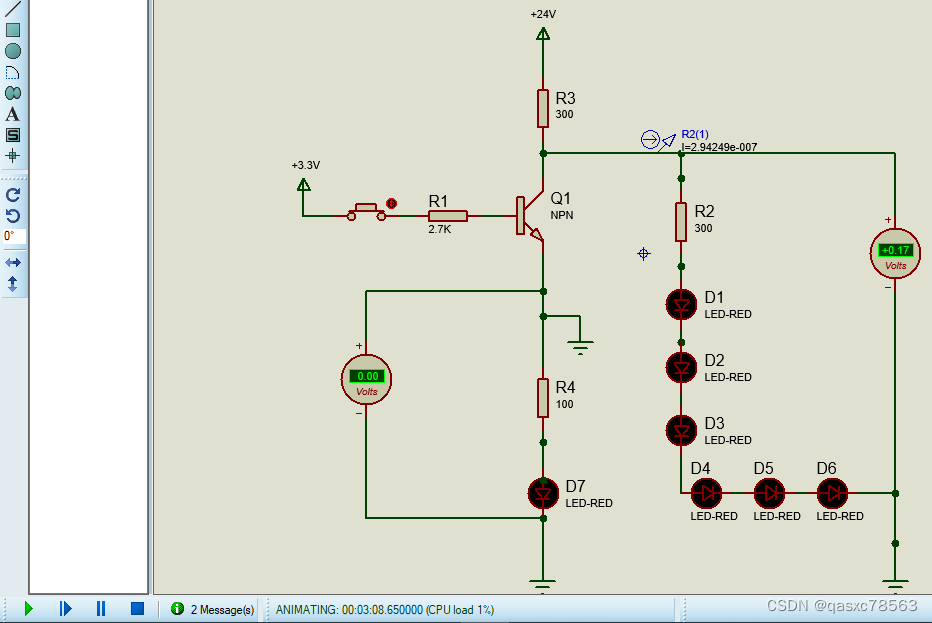This screenshot has width=932, height=623.
Task: Click the ANIMATING status text
Action: coord(385,610)
